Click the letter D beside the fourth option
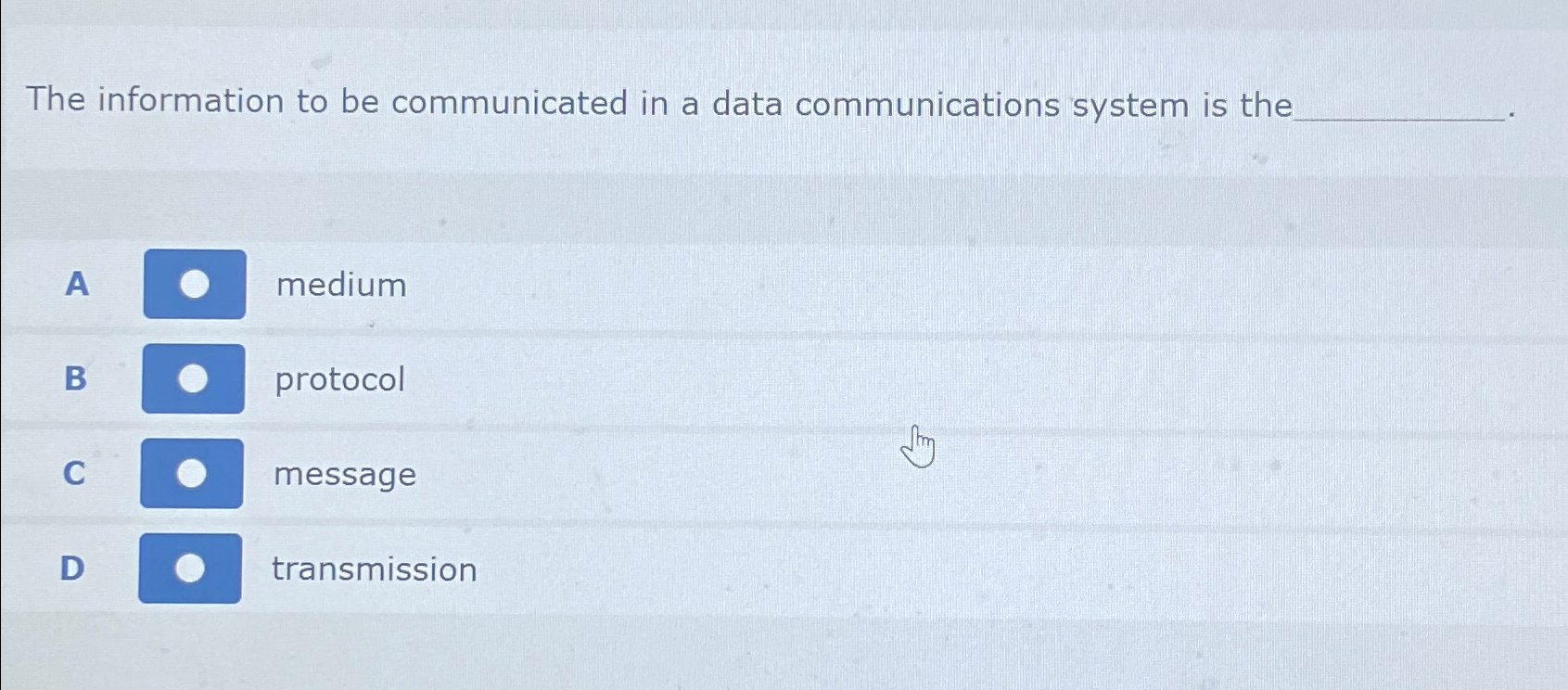This screenshot has width=1568, height=690. pyautogui.click(x=72, y=569)
